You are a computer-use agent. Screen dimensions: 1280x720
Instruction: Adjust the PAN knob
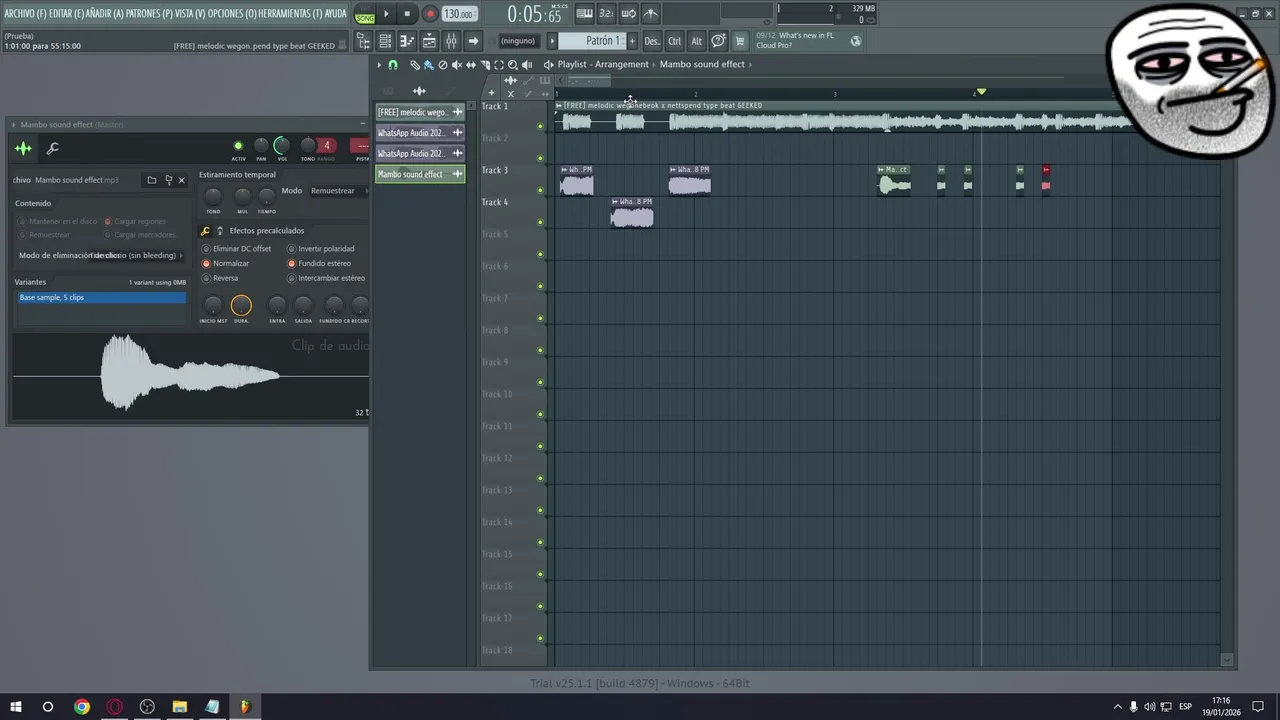(x=261, y=146)
